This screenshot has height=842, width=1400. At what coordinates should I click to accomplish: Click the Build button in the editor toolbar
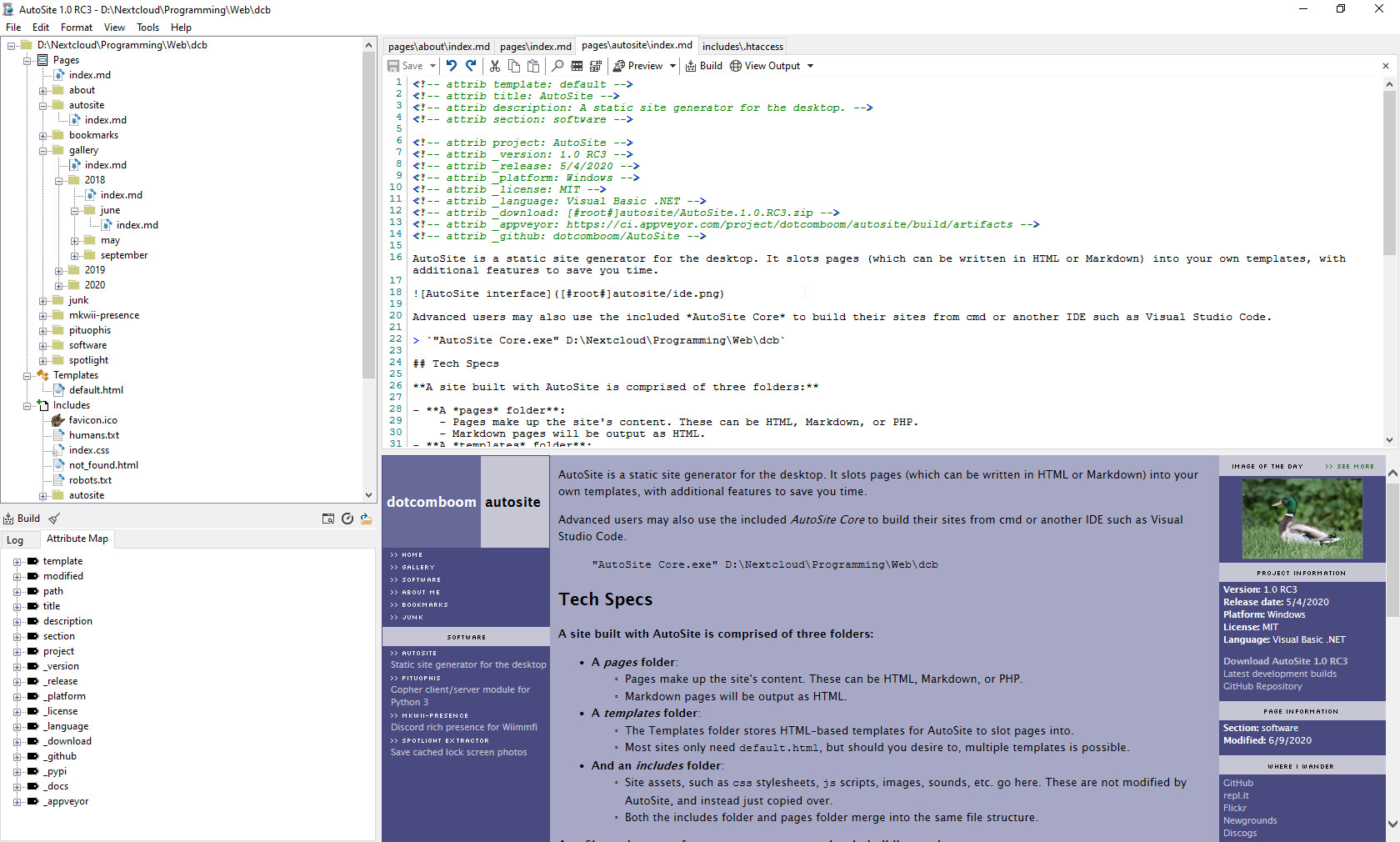click(704, 66)
